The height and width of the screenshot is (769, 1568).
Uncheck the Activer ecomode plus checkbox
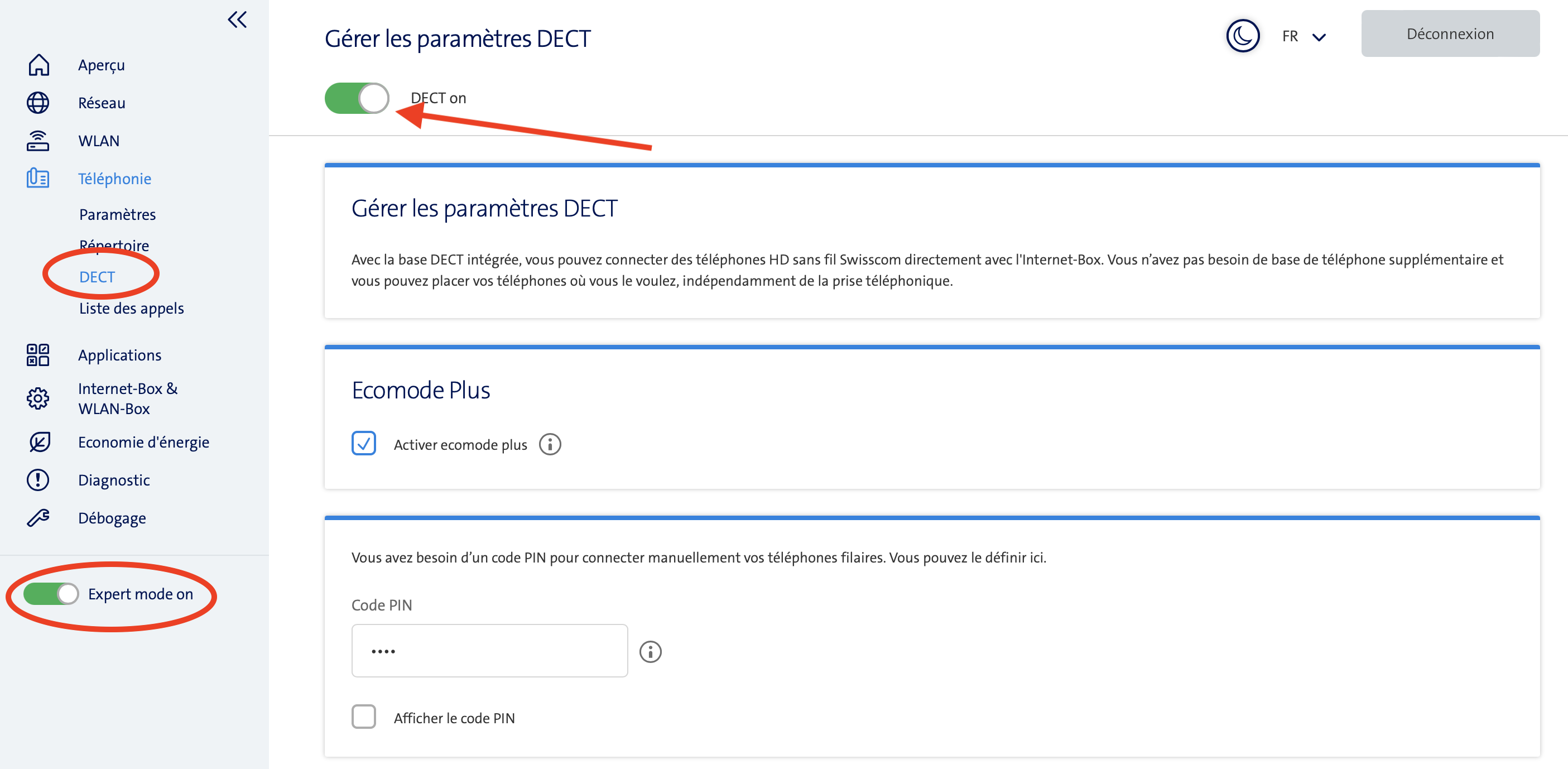pyautogui.click(x=364, y=444)
